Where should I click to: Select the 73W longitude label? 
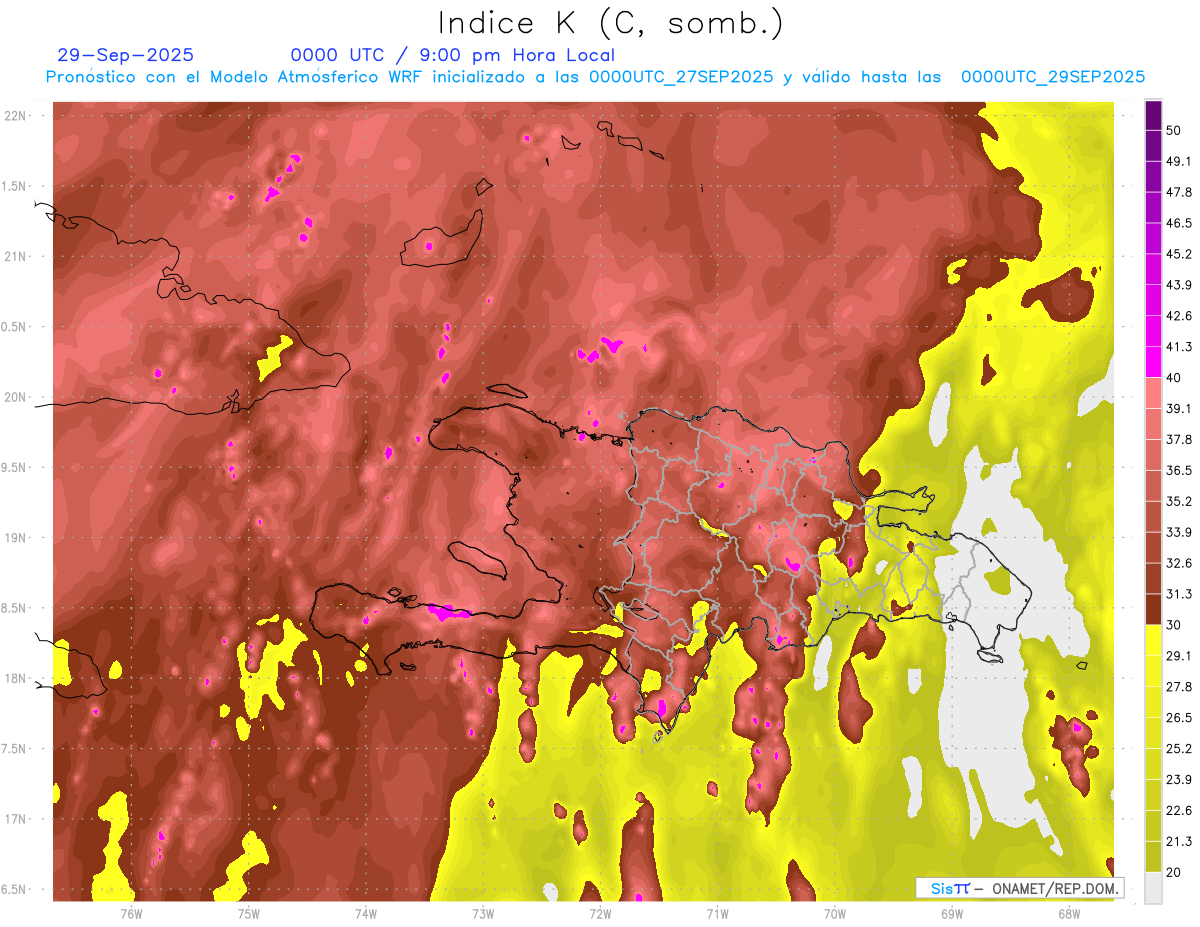pyautogui.click(x=483, y=913)
